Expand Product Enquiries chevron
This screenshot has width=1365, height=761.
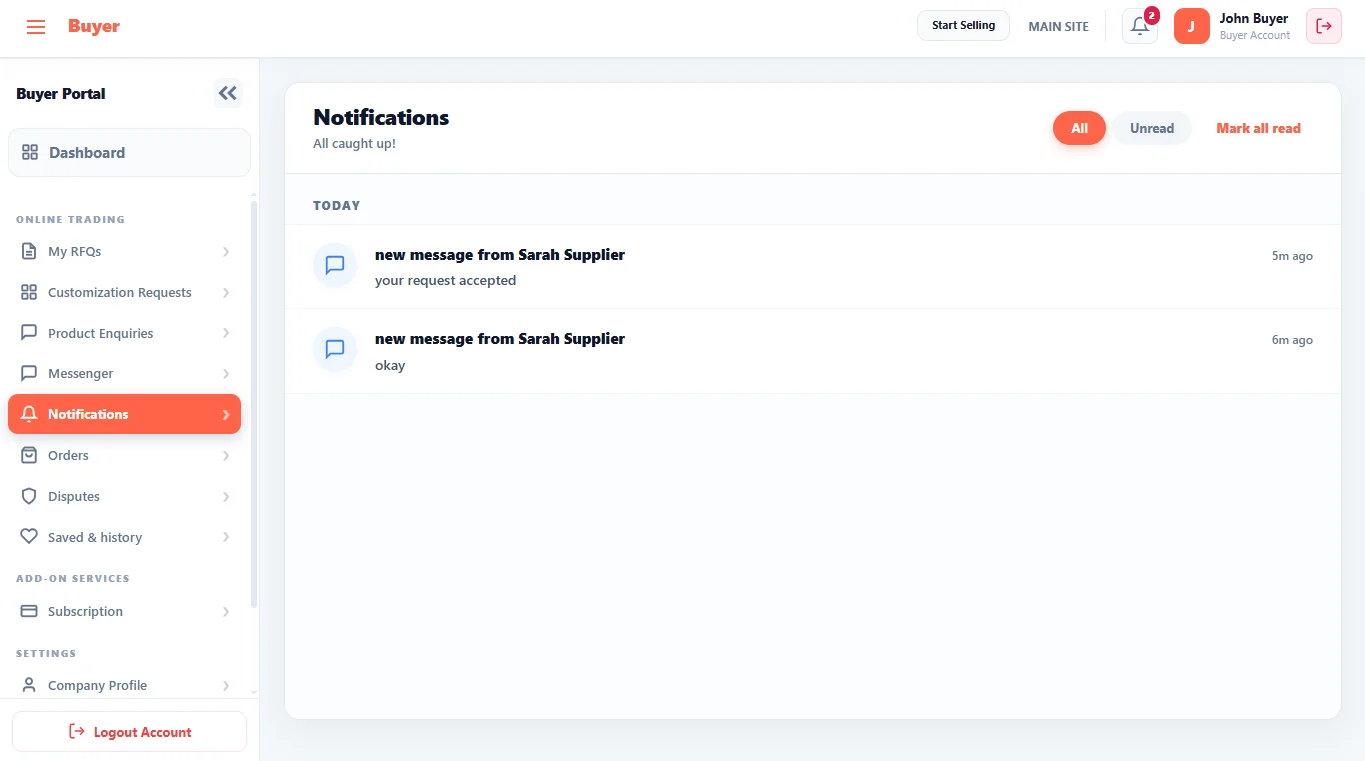[226, 333]
